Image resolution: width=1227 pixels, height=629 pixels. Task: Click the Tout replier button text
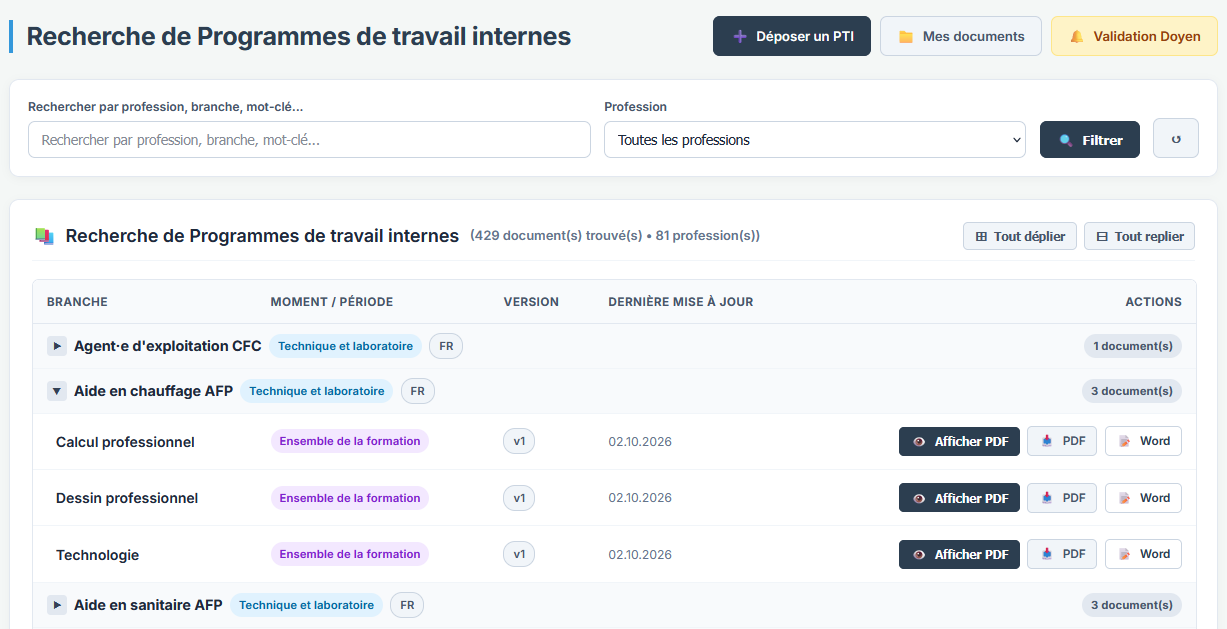click(x=1149, y=237)
